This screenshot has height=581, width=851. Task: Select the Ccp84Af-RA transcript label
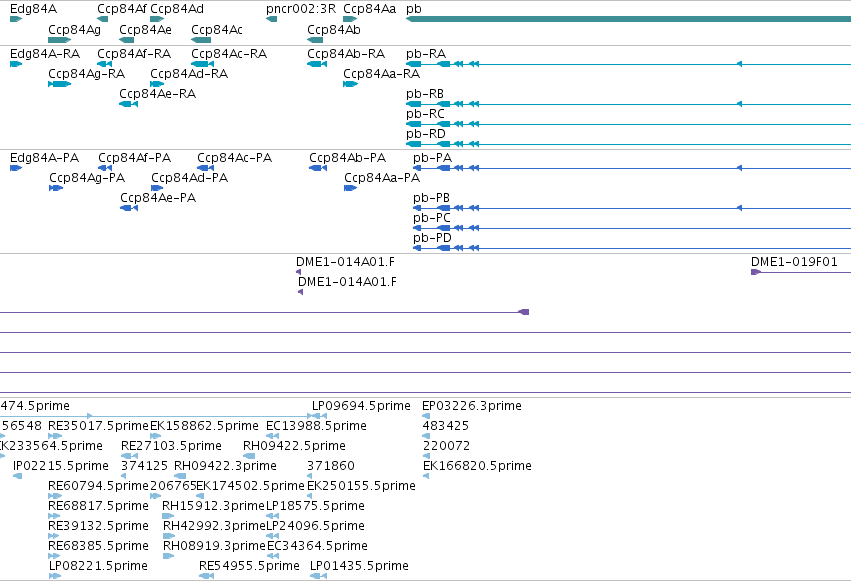coord(134,54)
